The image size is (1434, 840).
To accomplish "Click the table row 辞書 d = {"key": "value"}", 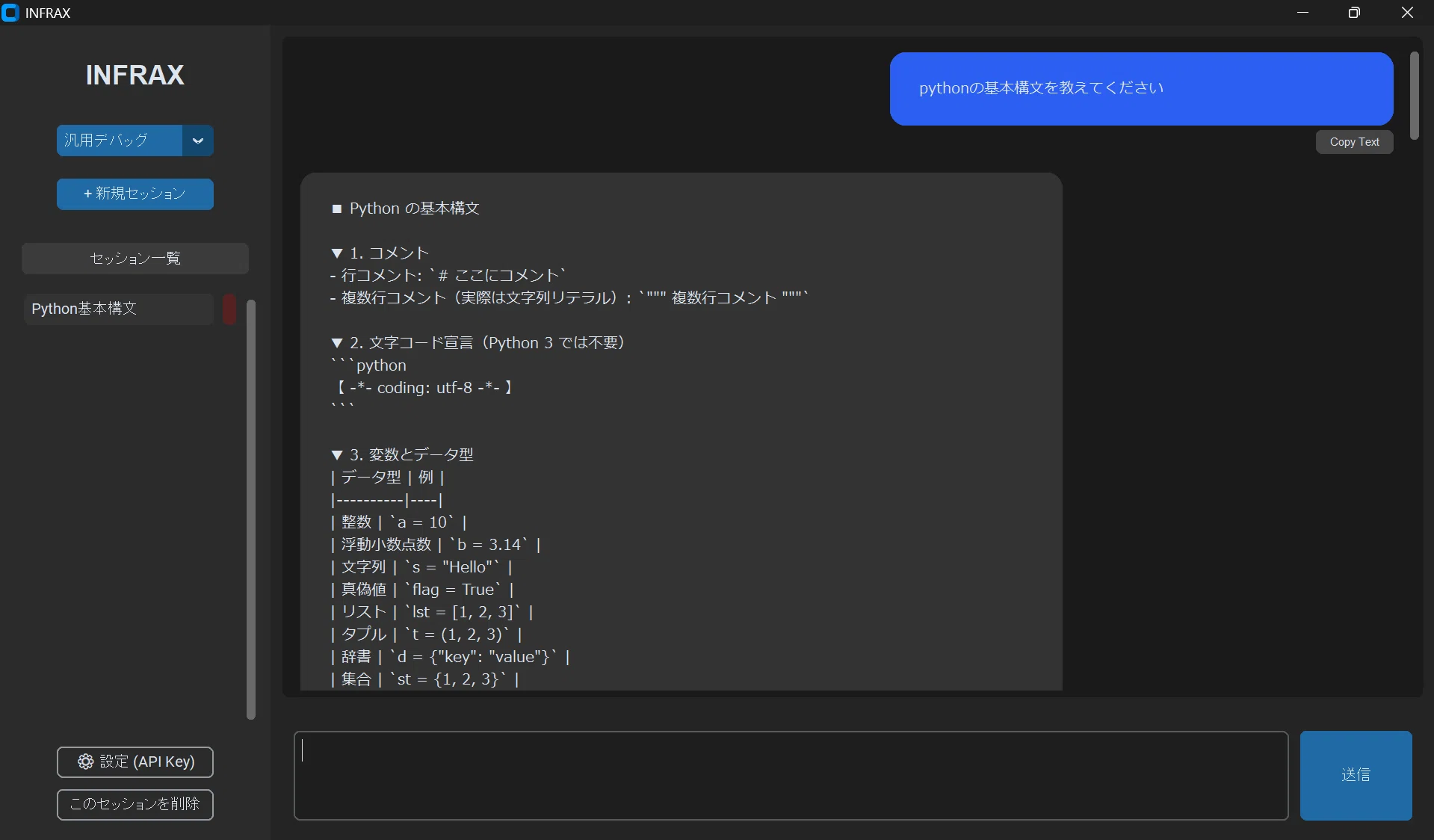I will pos(450,657).
